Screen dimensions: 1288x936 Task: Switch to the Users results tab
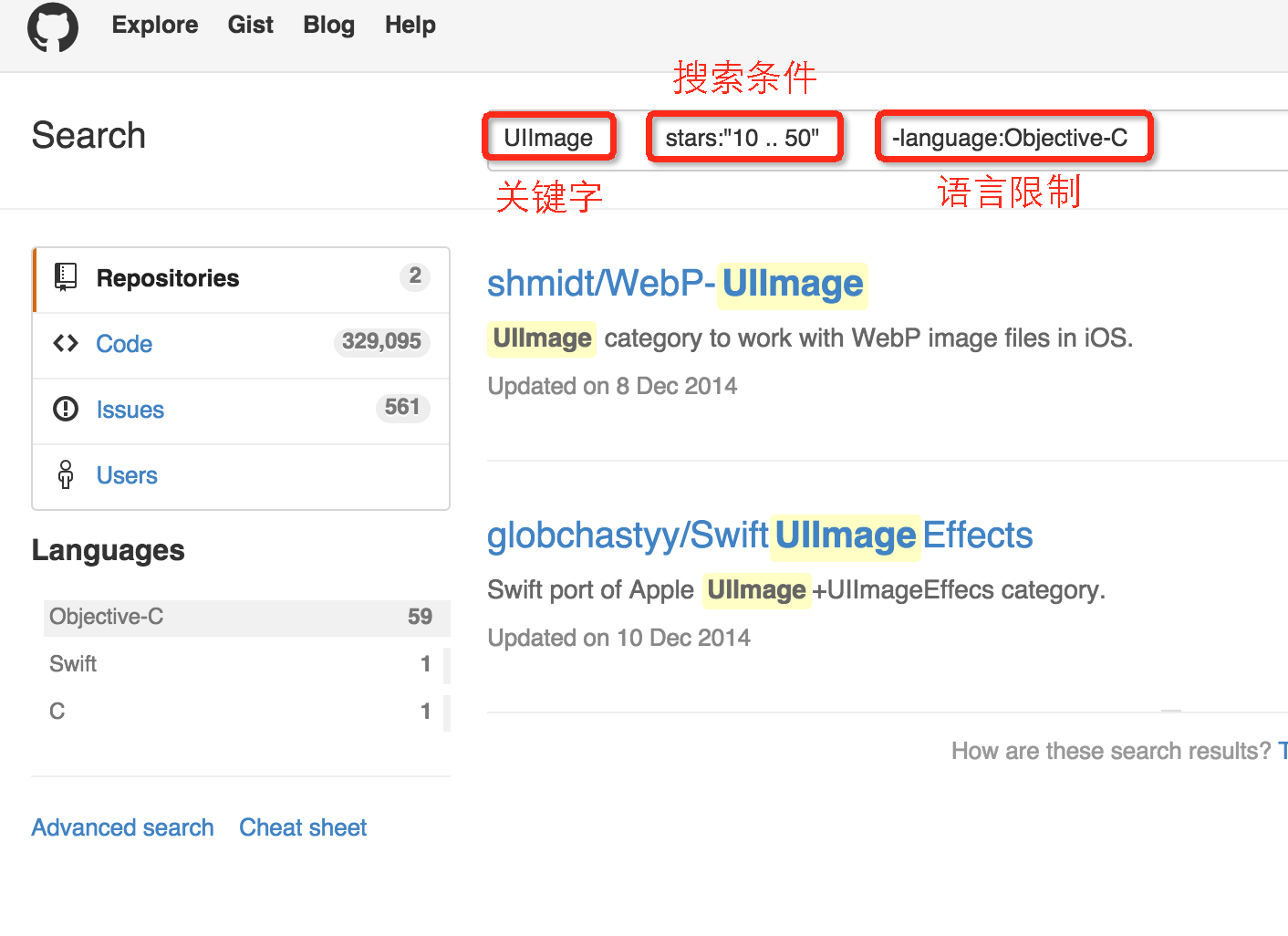coord(242,476)
